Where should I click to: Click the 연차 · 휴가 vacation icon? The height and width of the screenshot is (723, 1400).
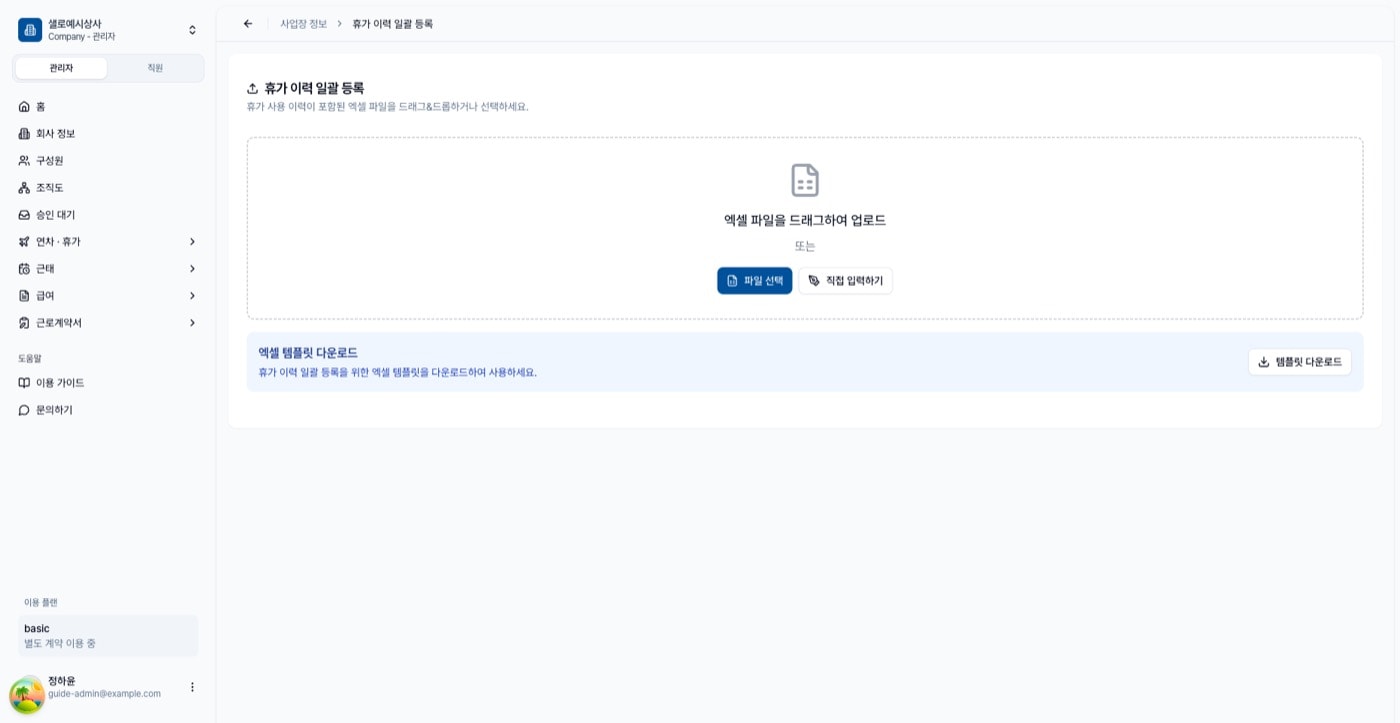24,241
